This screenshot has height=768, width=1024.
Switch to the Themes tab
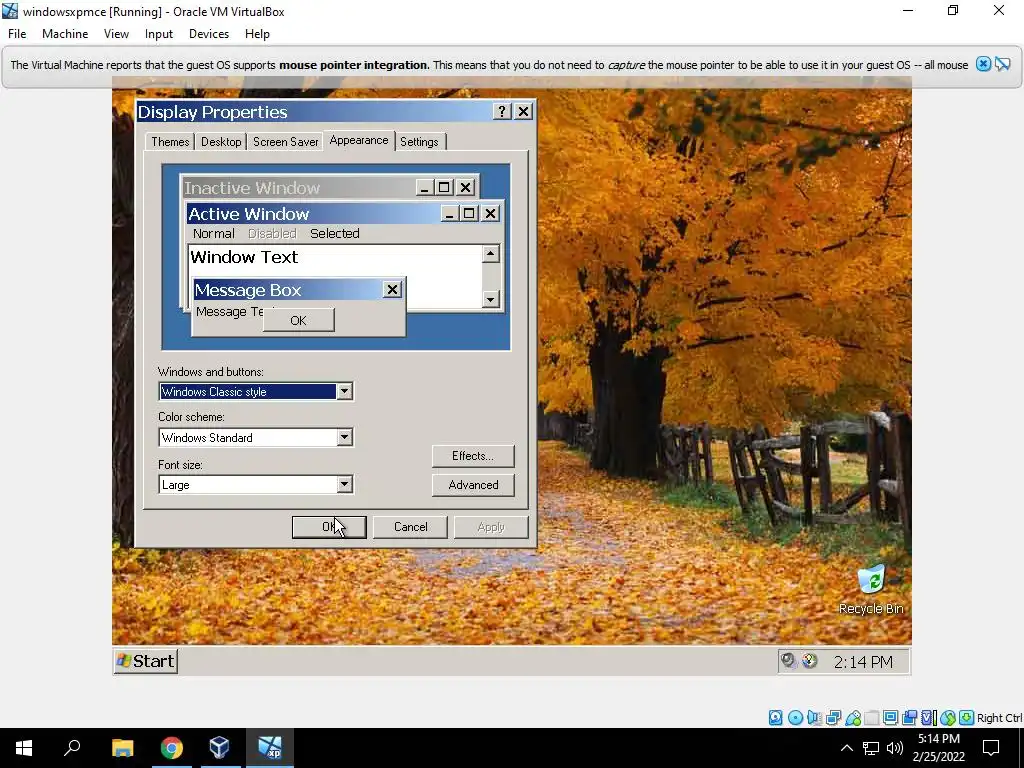(x=170, y=142)
